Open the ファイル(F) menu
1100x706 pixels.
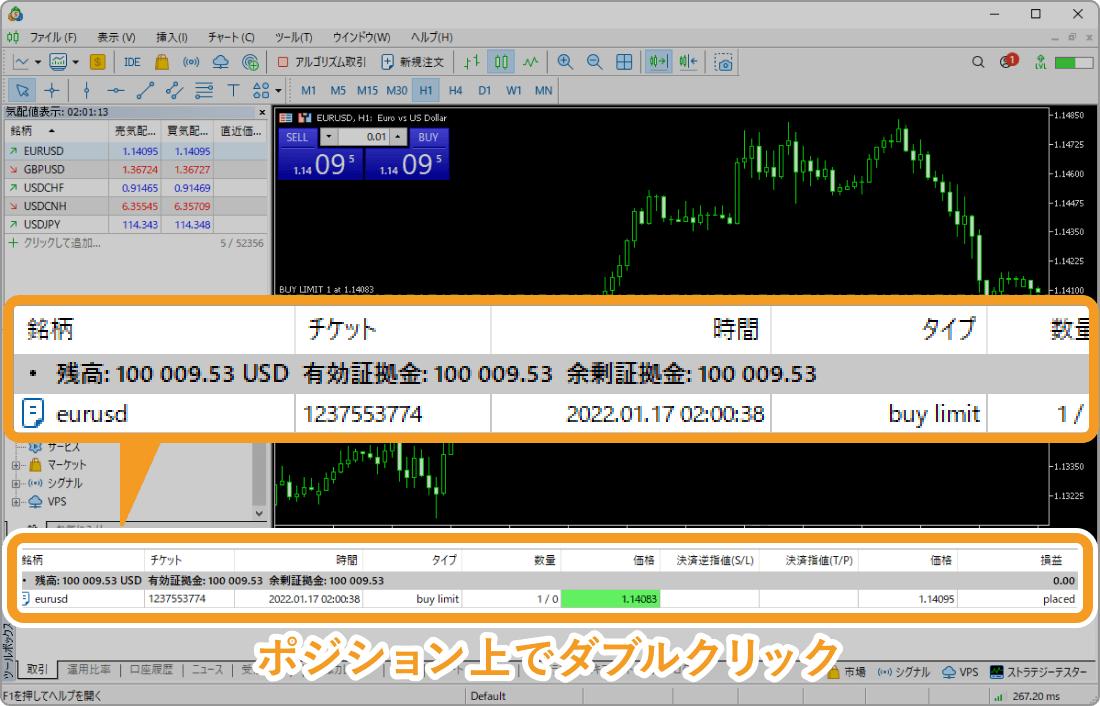(x=53, y=37)
